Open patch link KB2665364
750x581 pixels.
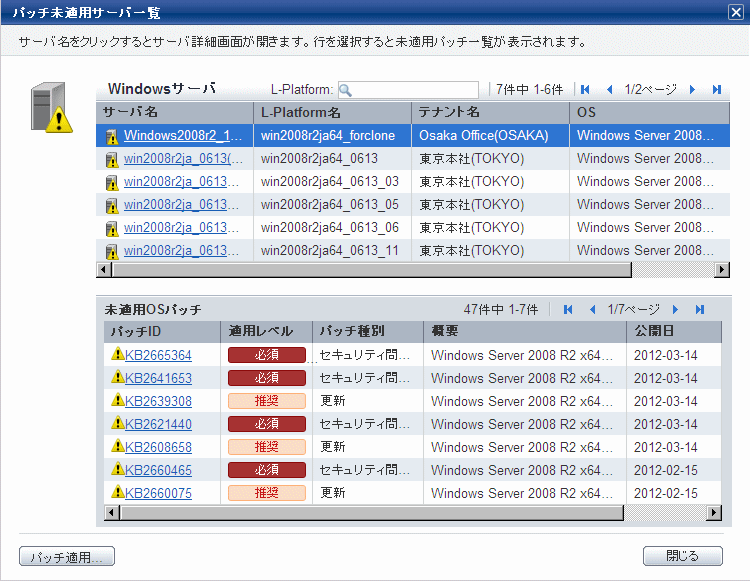coord(158,355)
